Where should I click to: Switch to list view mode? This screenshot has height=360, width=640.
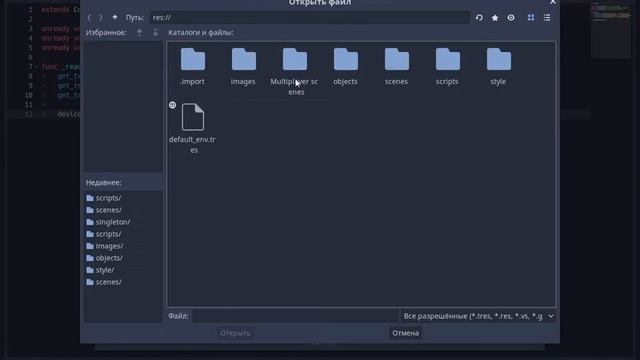pyautogui.click(x=547, y=18)
